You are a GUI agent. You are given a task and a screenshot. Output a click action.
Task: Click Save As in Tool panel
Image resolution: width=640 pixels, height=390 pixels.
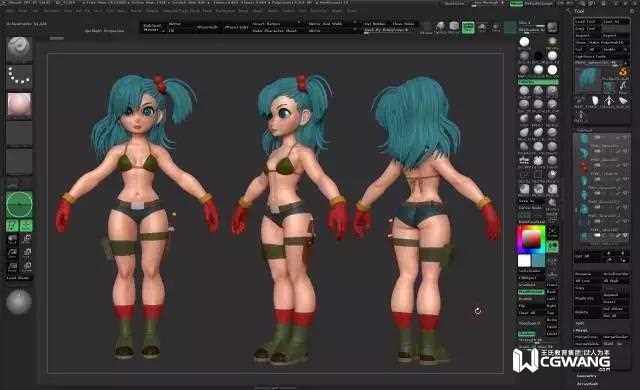pos(615,22)
